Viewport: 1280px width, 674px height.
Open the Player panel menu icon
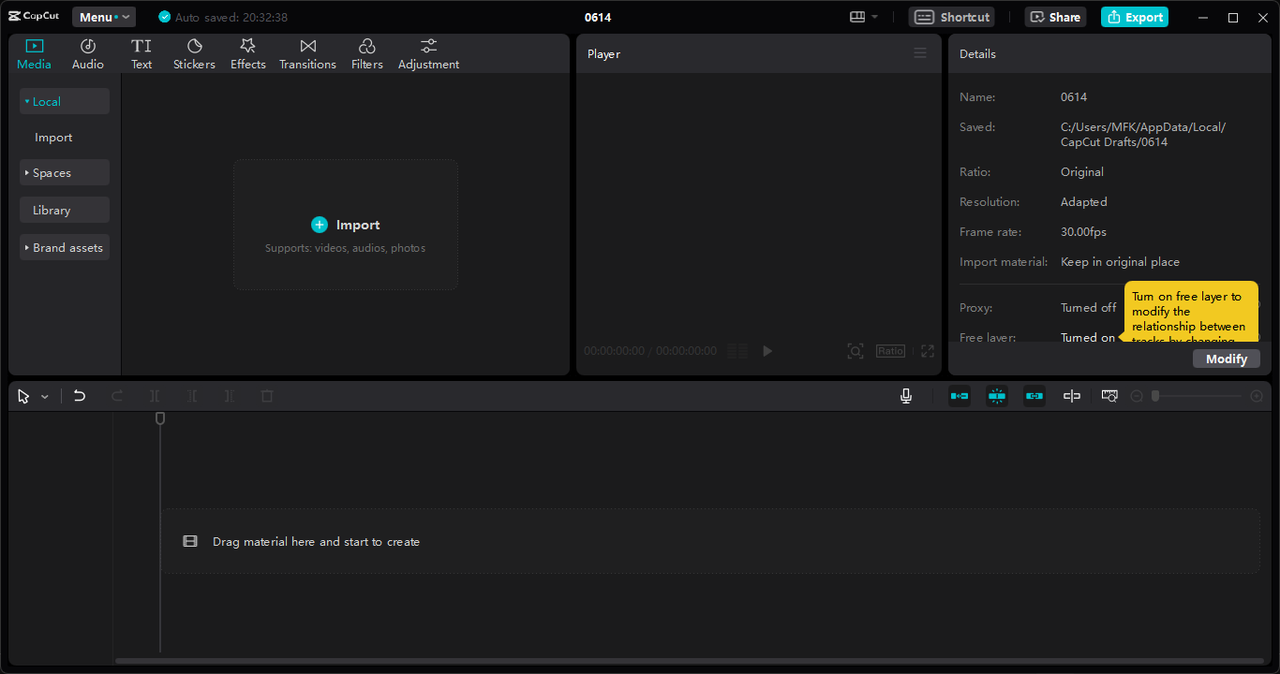pyautogui.click(x=920, y=53)
